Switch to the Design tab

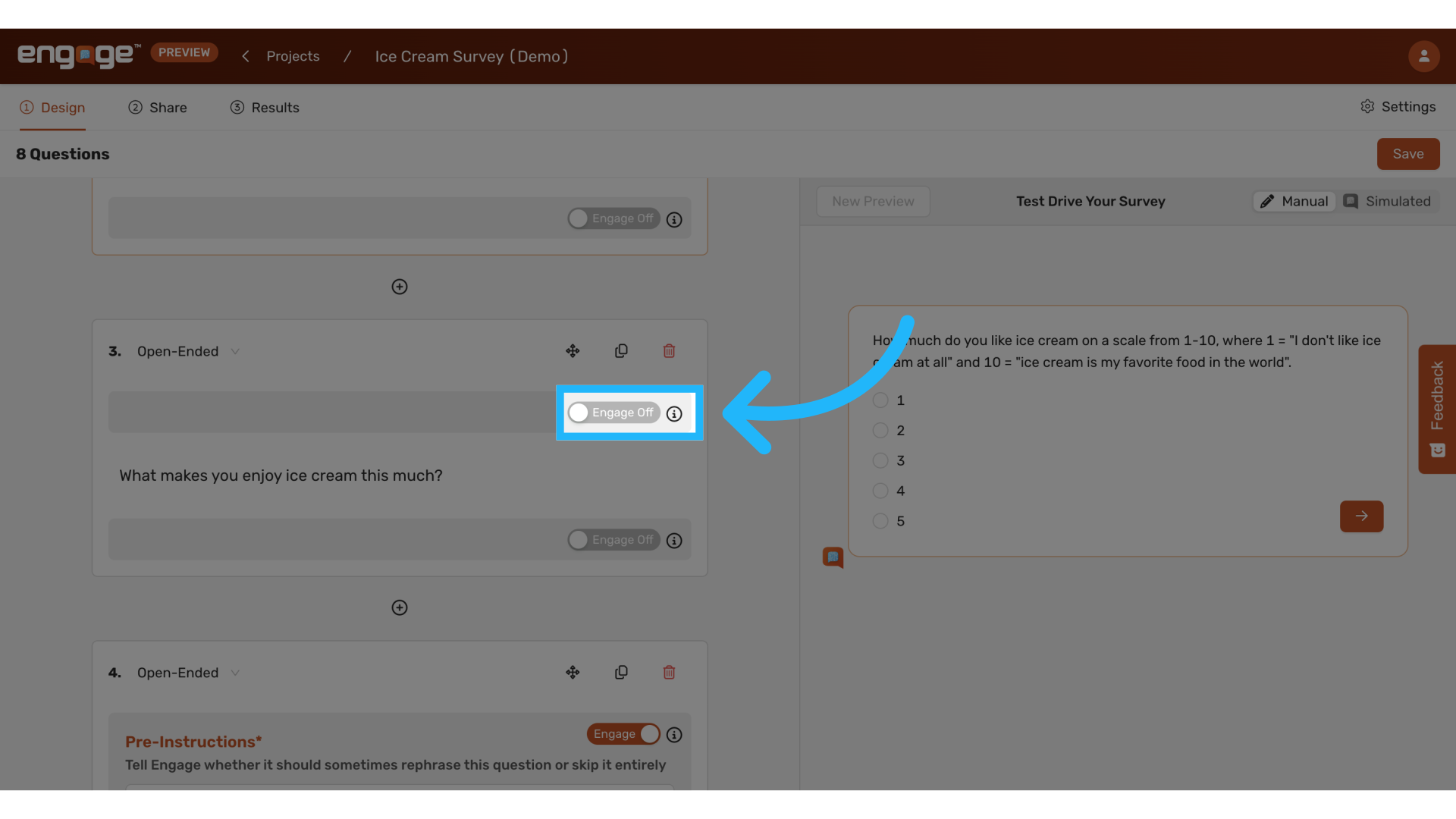click(52, 108)
